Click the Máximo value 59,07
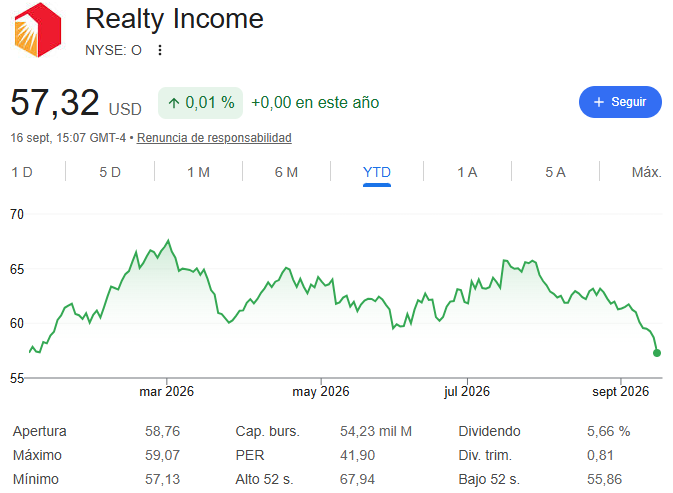Image resolution: width=673 pixels, height=493 pixels. [x=162, y=455]
